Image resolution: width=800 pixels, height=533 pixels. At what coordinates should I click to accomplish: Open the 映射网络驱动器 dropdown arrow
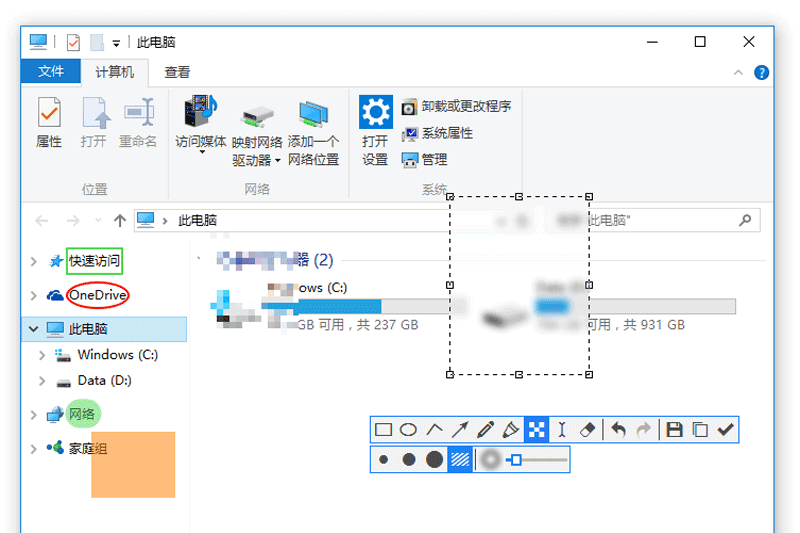tap(278, 160)
